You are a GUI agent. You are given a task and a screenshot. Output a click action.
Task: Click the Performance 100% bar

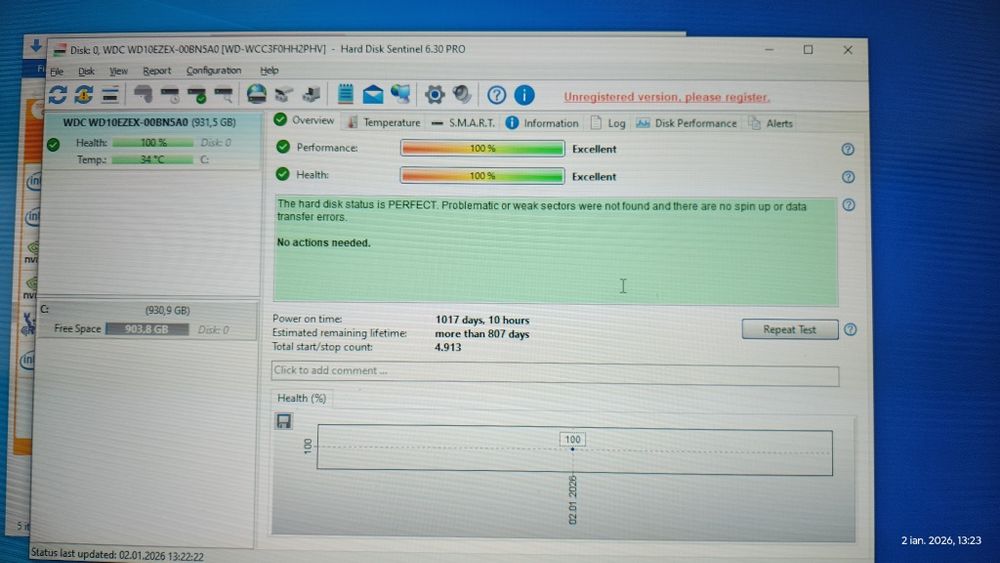[x=482, y=149]
